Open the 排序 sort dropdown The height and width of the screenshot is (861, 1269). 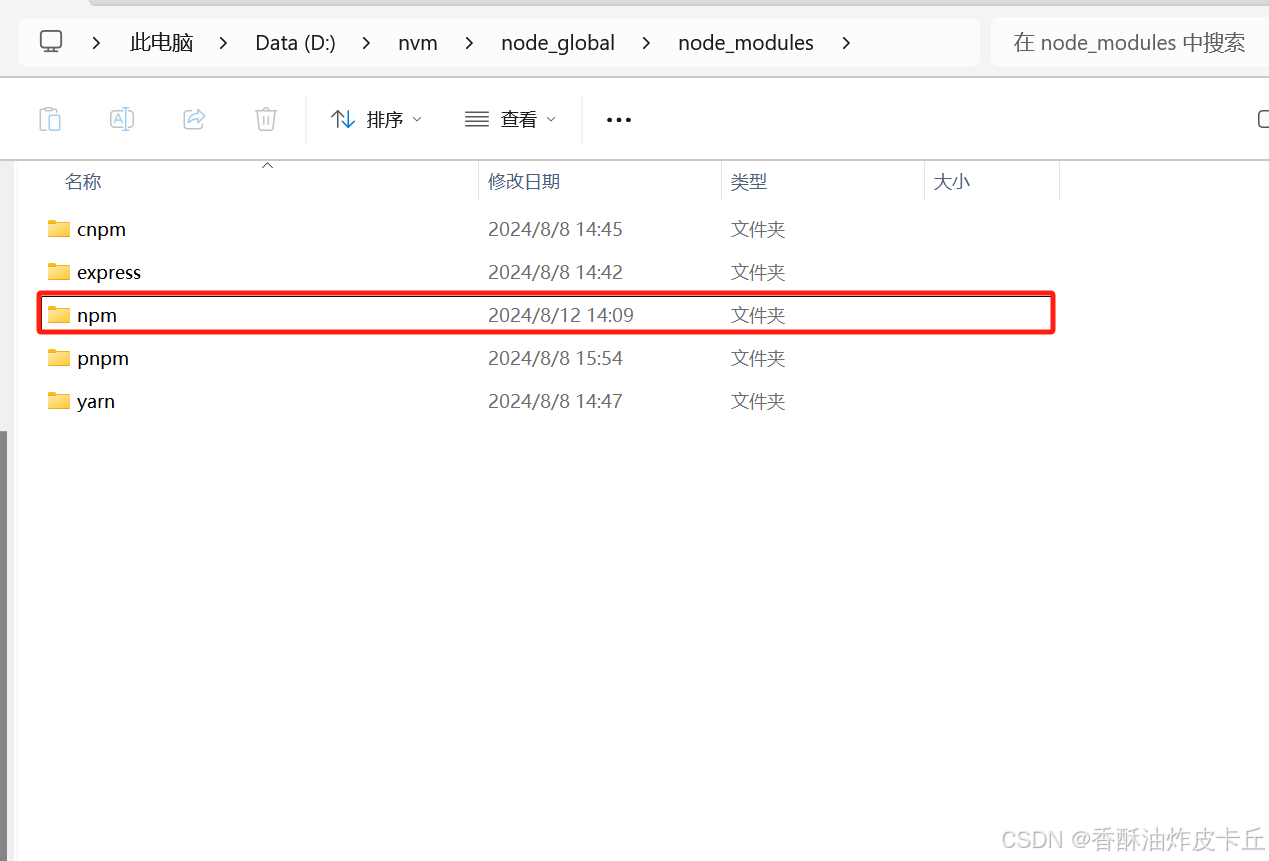click(377, 119)
